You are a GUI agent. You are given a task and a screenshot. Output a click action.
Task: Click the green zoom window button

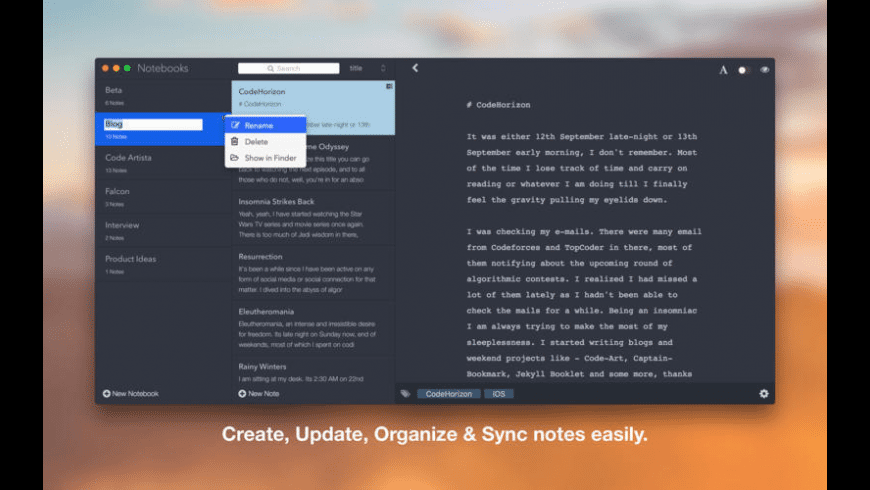pos(127,68)
